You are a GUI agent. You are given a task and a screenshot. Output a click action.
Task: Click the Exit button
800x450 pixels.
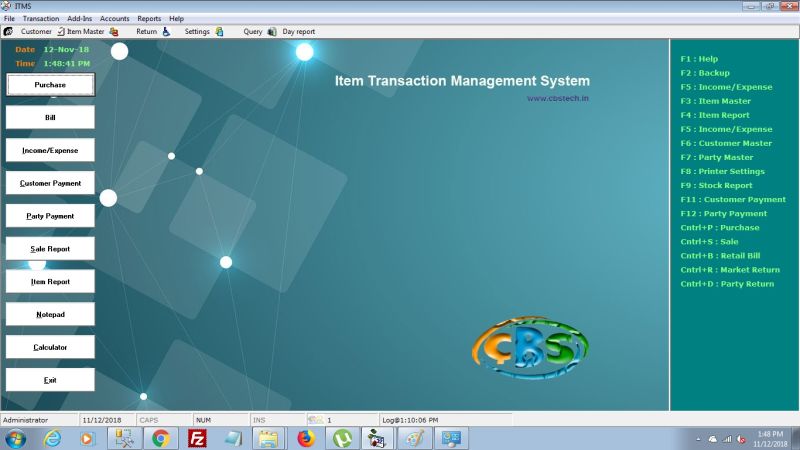pos(50,380)
